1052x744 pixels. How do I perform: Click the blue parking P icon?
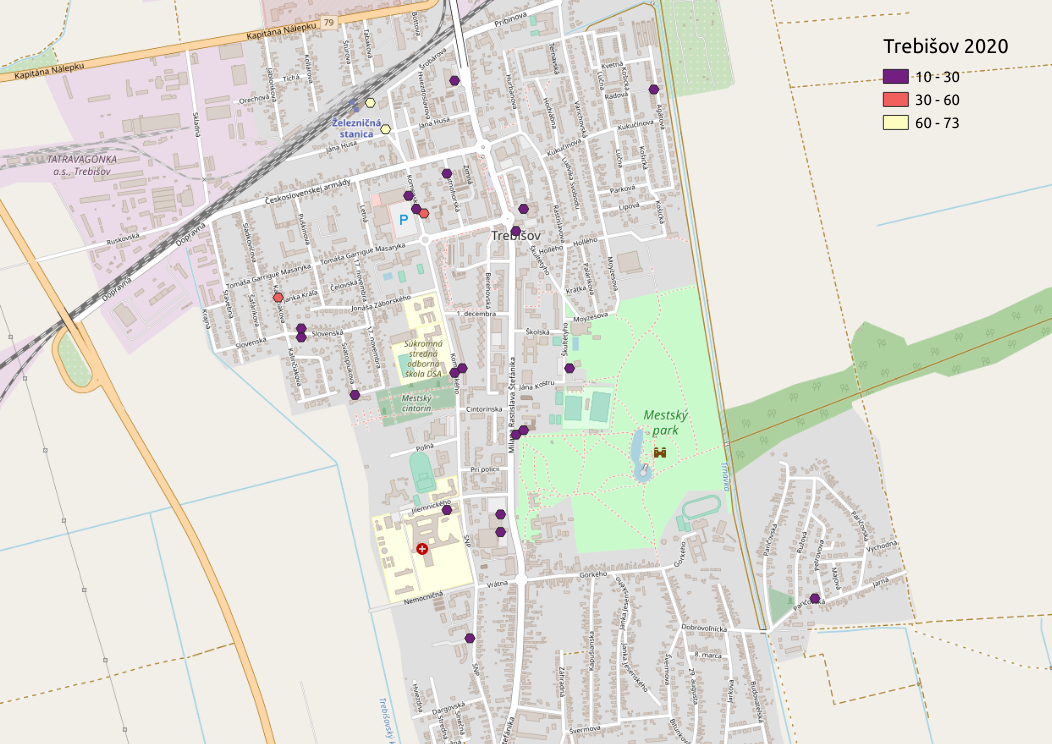[404, 219]
